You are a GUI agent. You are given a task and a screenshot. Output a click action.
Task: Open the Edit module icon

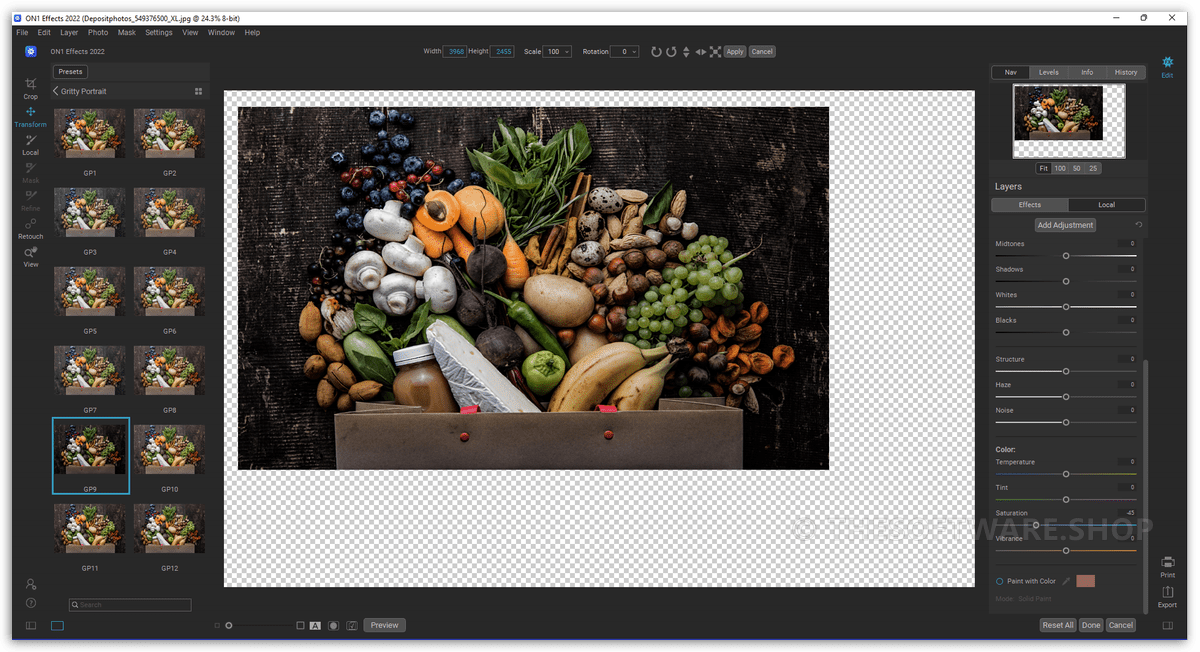(x=1167, y=66)
